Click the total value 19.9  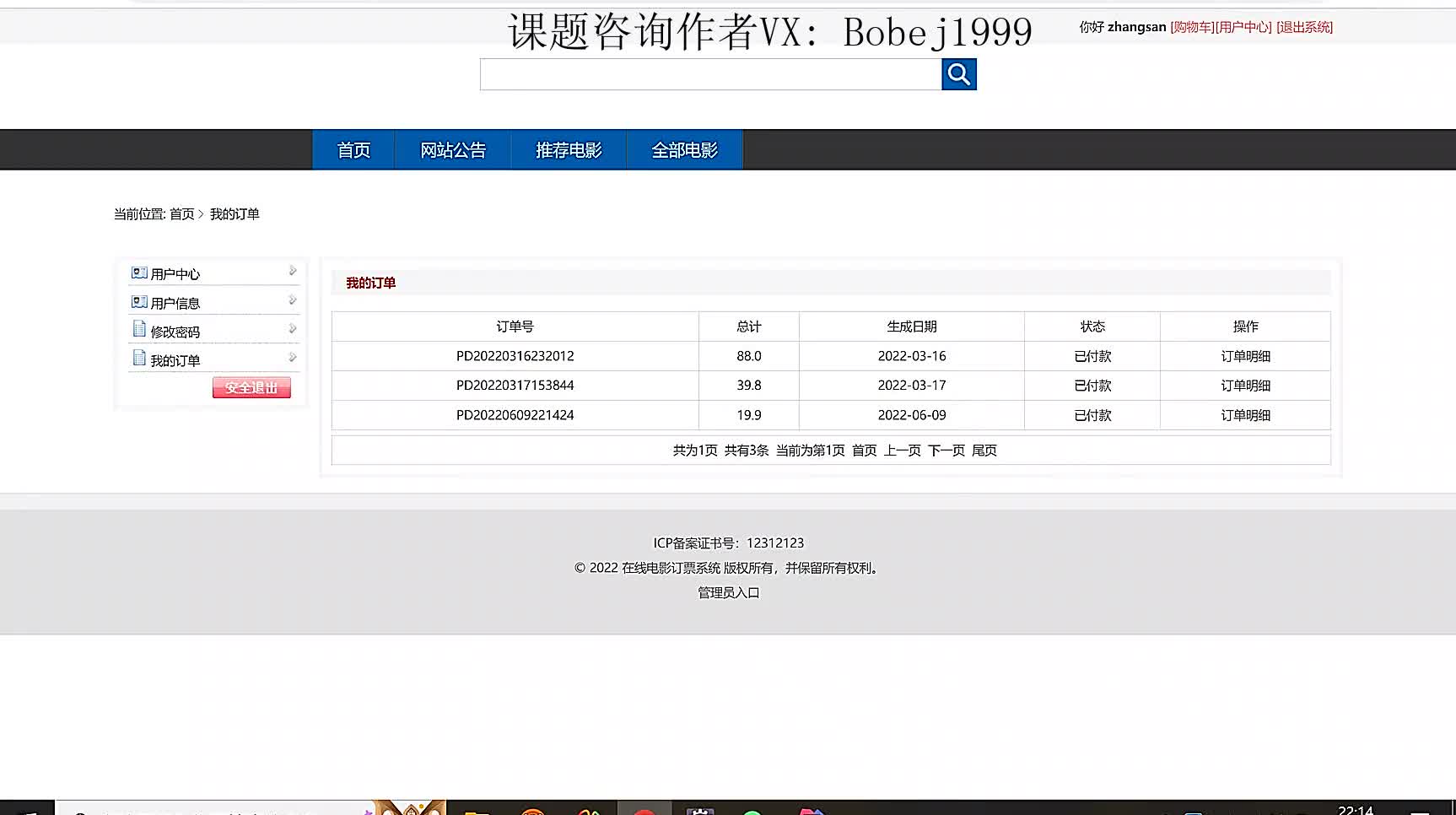748,415
